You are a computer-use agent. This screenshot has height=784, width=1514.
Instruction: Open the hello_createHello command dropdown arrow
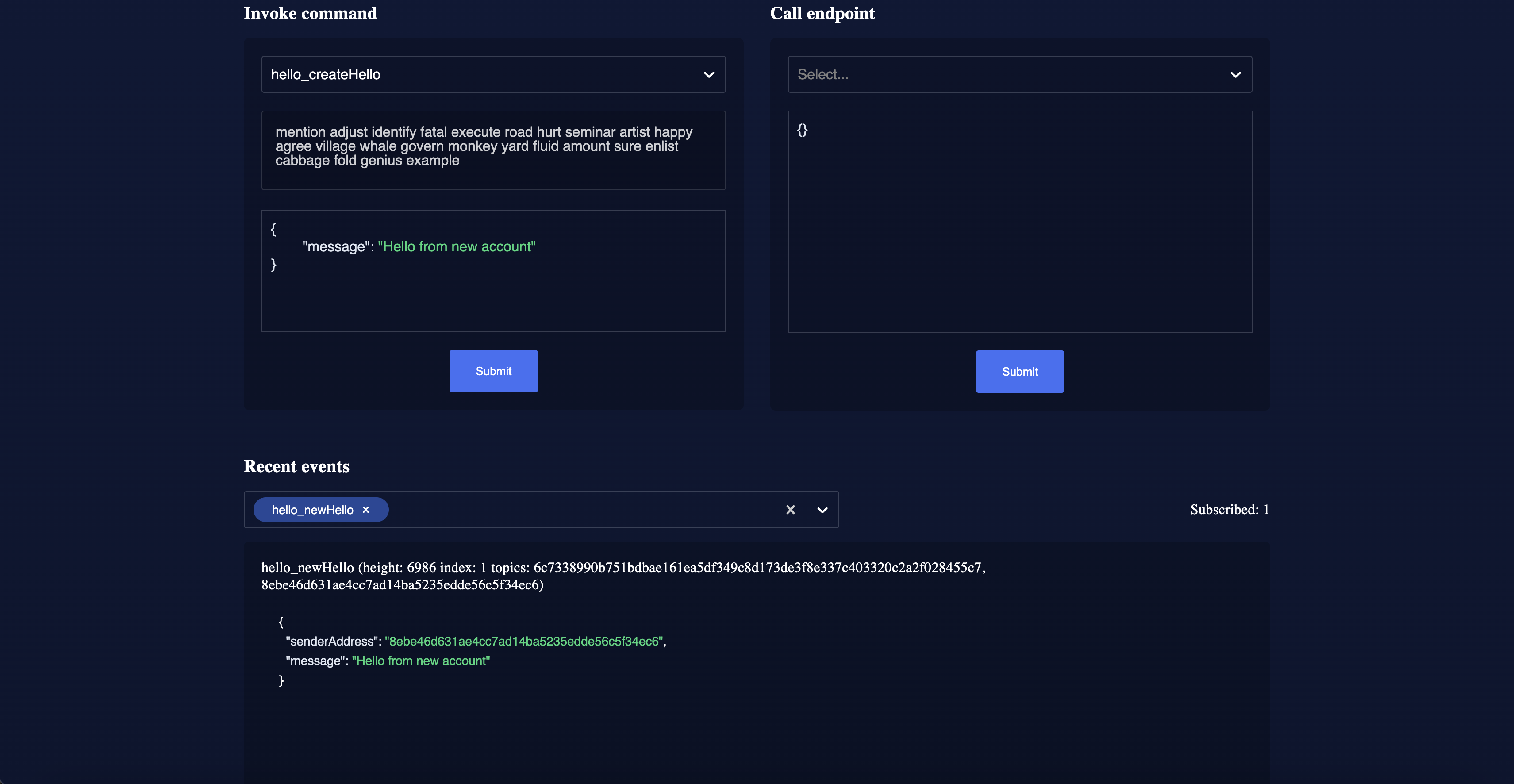(709, 75)
